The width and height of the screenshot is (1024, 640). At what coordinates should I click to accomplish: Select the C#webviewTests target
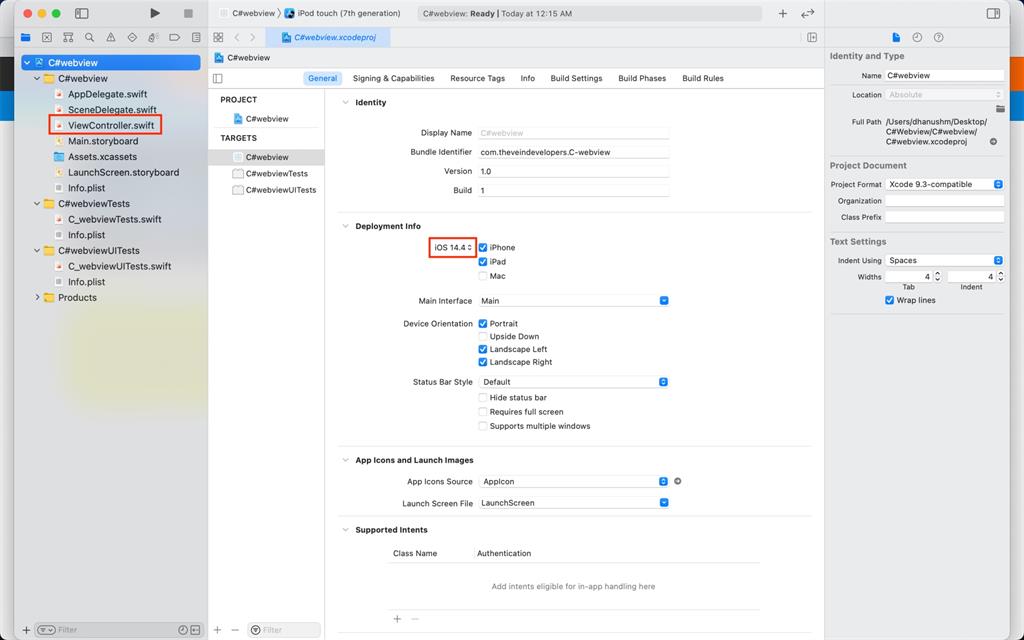(x=279, y=172)
